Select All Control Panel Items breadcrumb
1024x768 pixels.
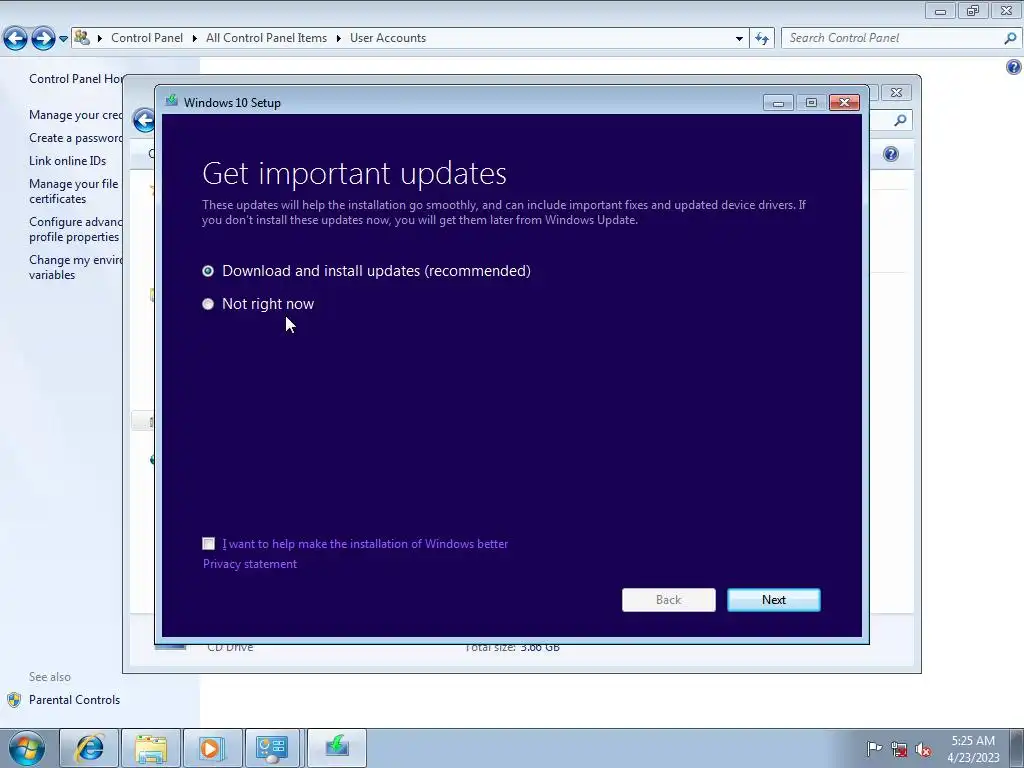266,38
